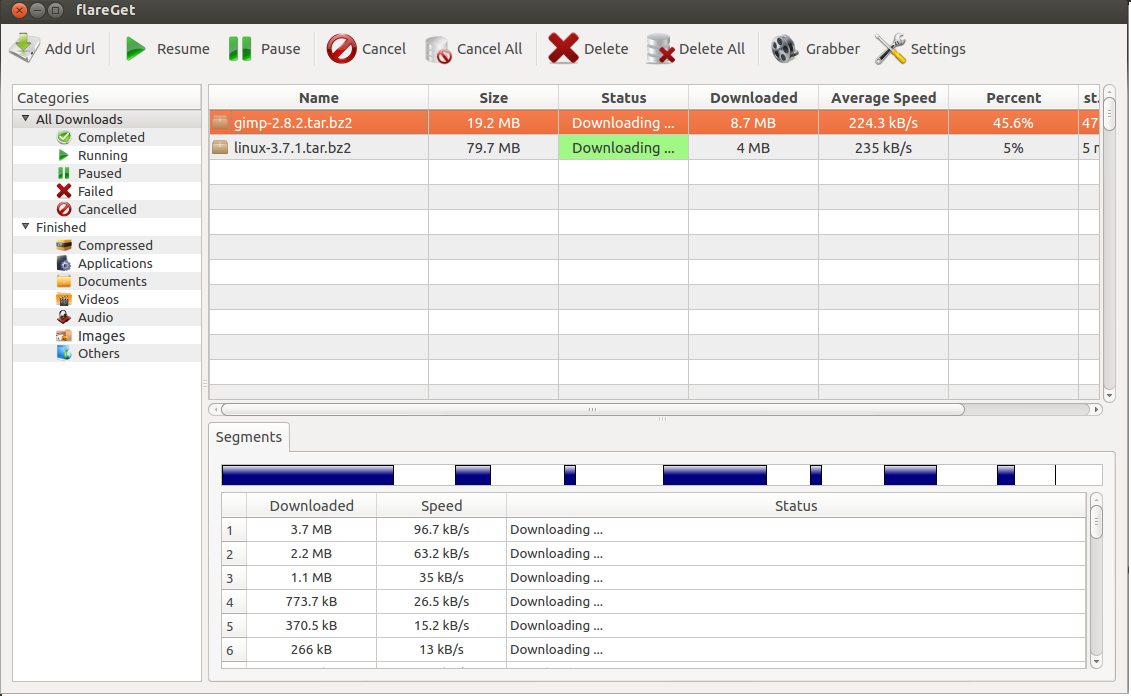Viewport: 1131px width, 696px height.
Task: Select the Videos clapperboard icon
Action: pos(64,299)
